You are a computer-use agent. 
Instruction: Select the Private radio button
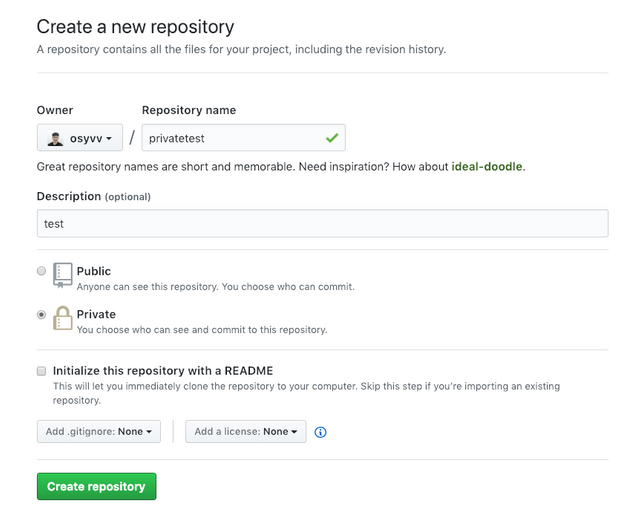41,314
